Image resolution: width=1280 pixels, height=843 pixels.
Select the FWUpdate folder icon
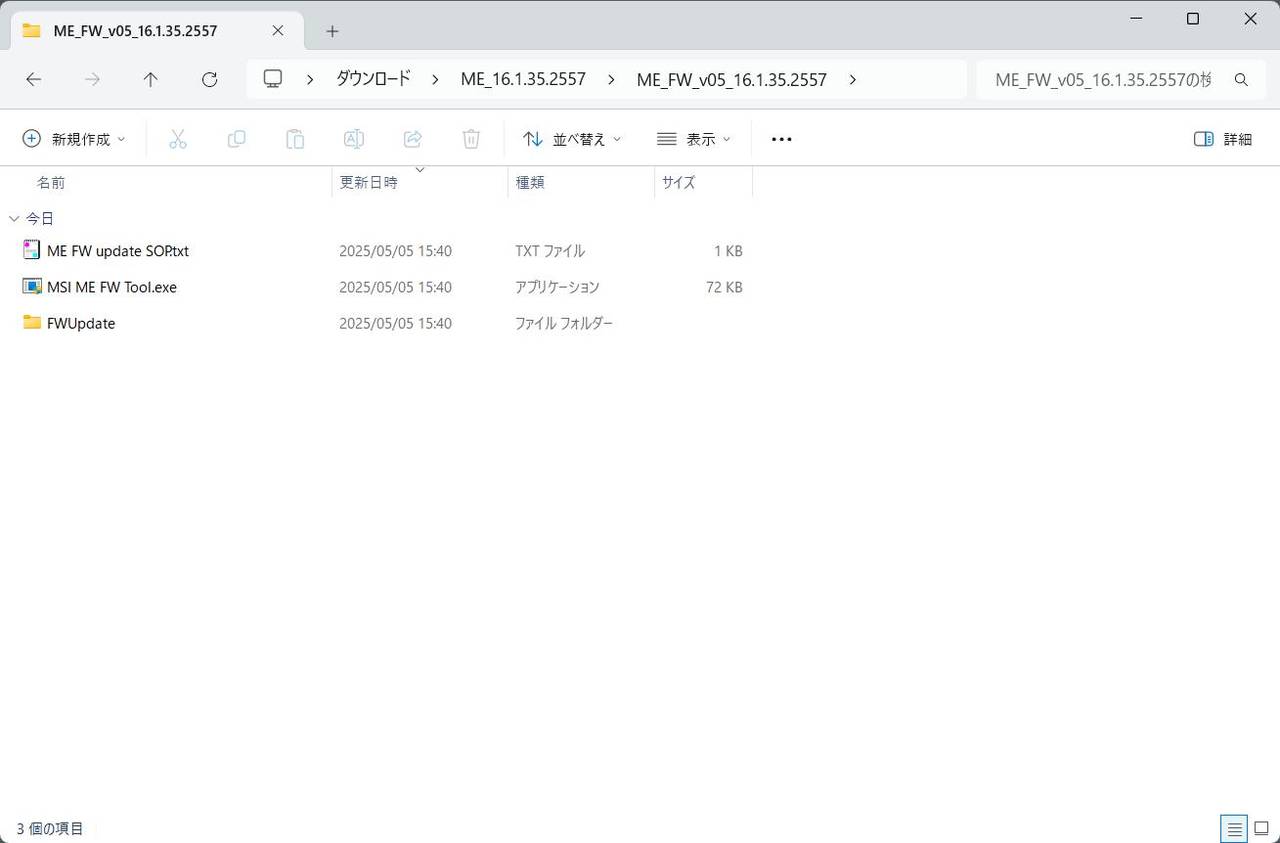32,322
